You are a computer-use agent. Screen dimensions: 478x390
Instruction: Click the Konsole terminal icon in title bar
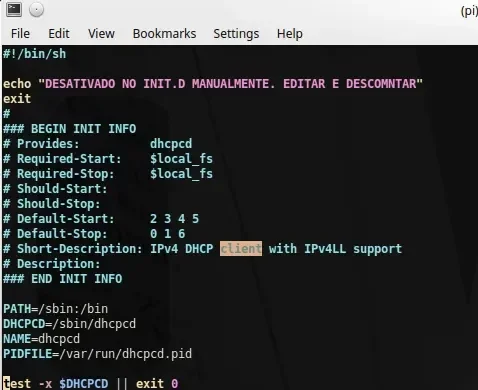click(14, 9)
